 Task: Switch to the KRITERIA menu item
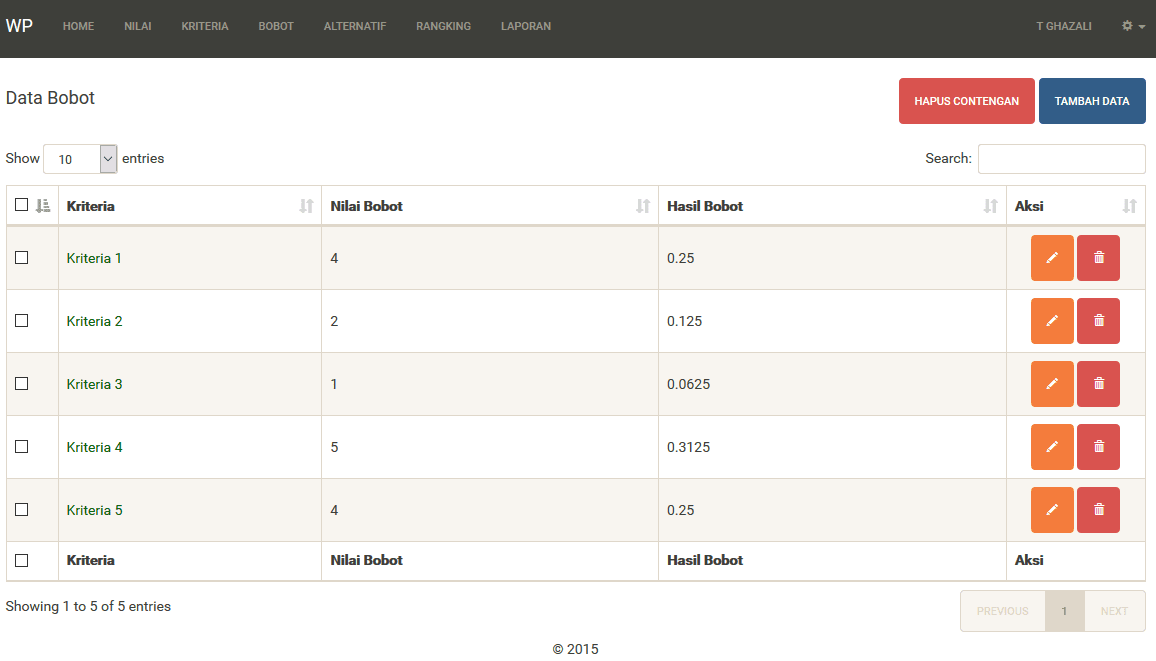pos(205,26)
